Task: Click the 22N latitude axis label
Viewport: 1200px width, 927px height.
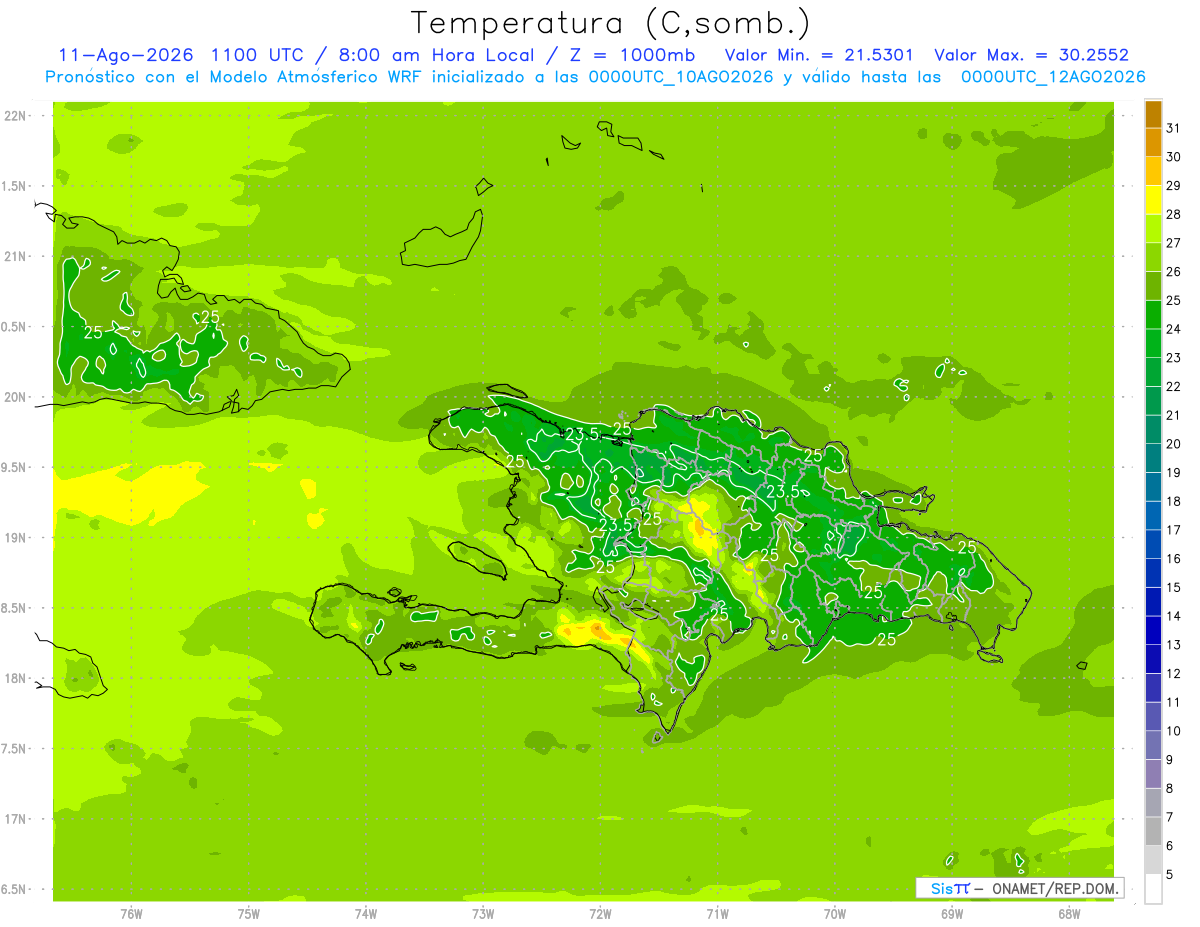Action: [x=14, y=116]
